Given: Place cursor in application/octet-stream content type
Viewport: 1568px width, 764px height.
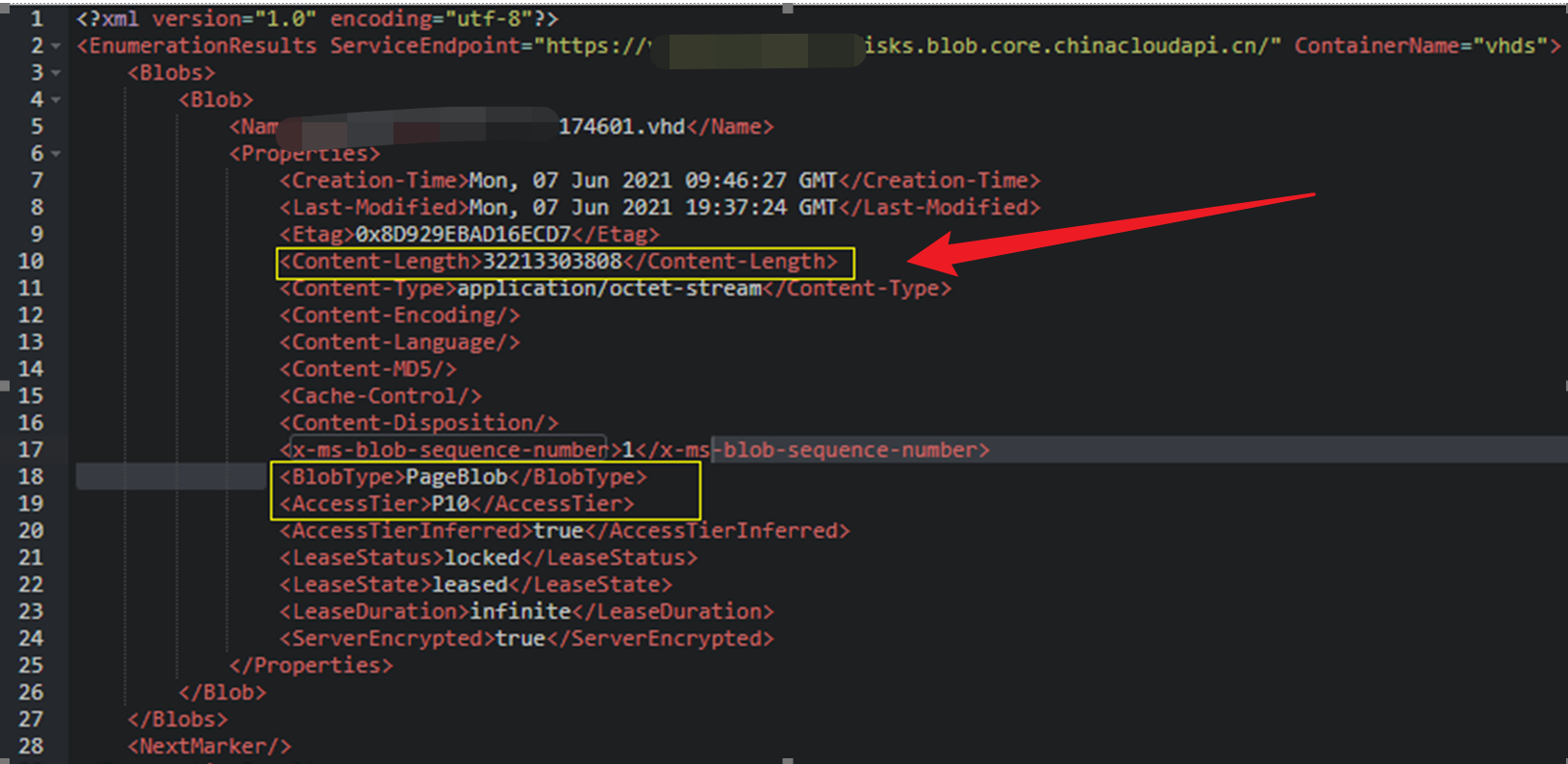Looking at the screenshot, I should pos(609,289).
